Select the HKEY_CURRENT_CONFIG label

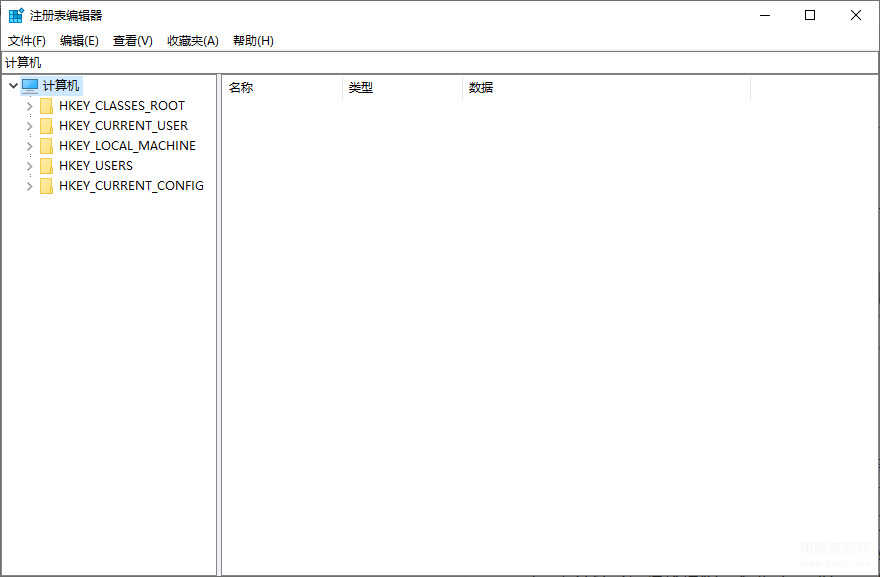[x=131, y=186]
